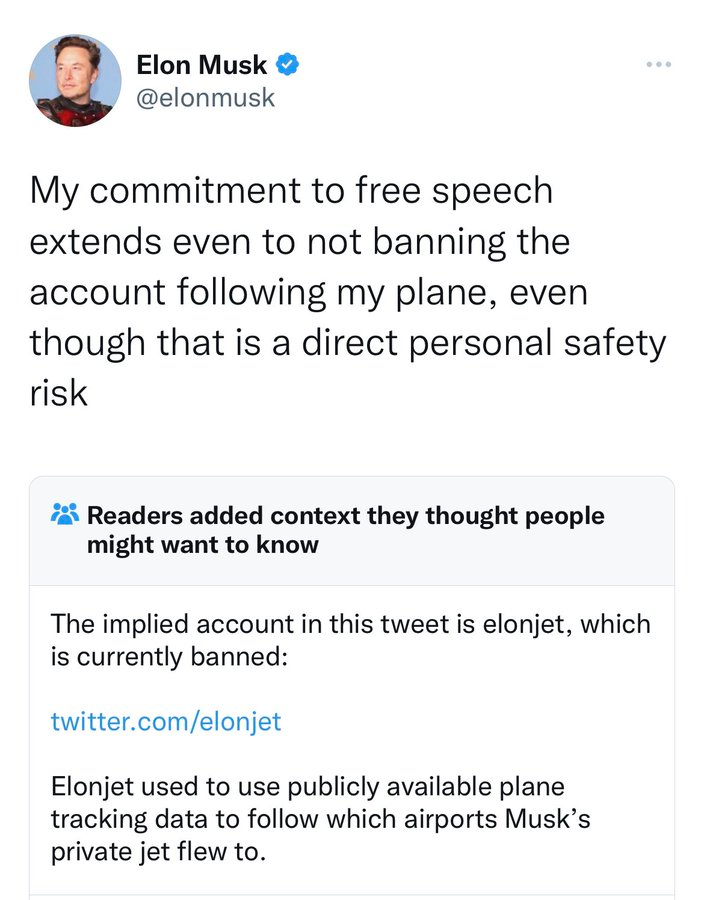This screenshot has width=704, height=900.
Task: Click the "Readers added context they thought people" heading line
Action: (345, 516)
